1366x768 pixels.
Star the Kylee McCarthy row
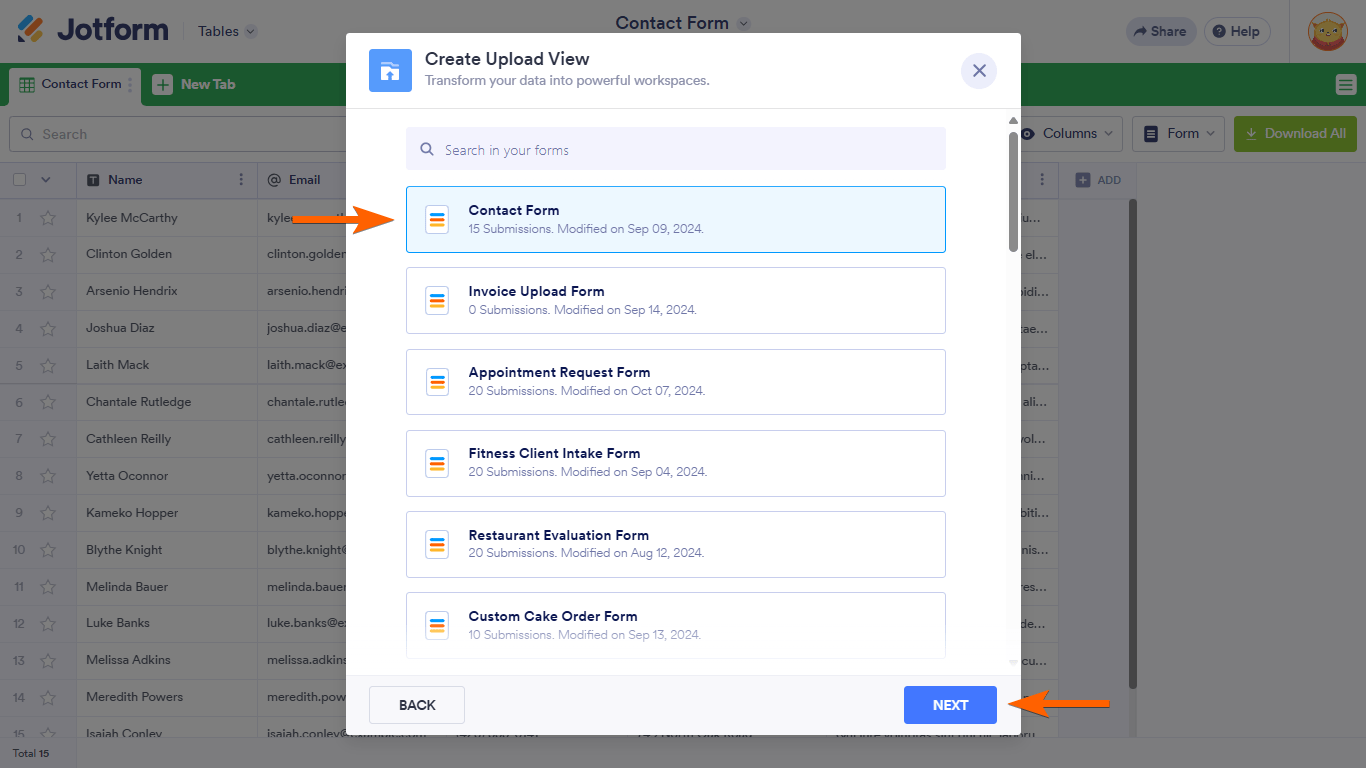click(x=47, y=218)
